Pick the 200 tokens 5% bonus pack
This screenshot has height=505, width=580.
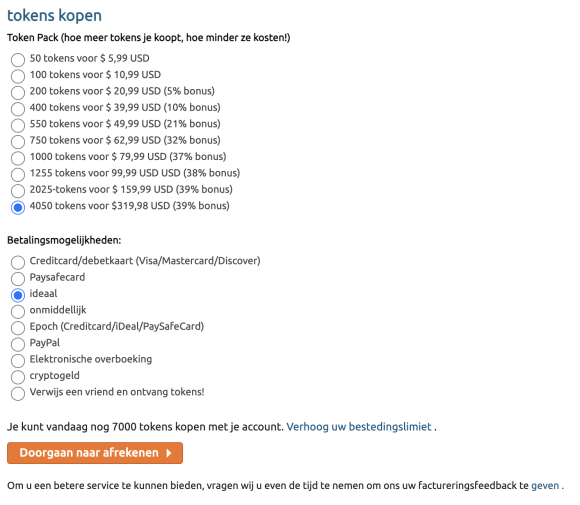click(x=18, y=92)
